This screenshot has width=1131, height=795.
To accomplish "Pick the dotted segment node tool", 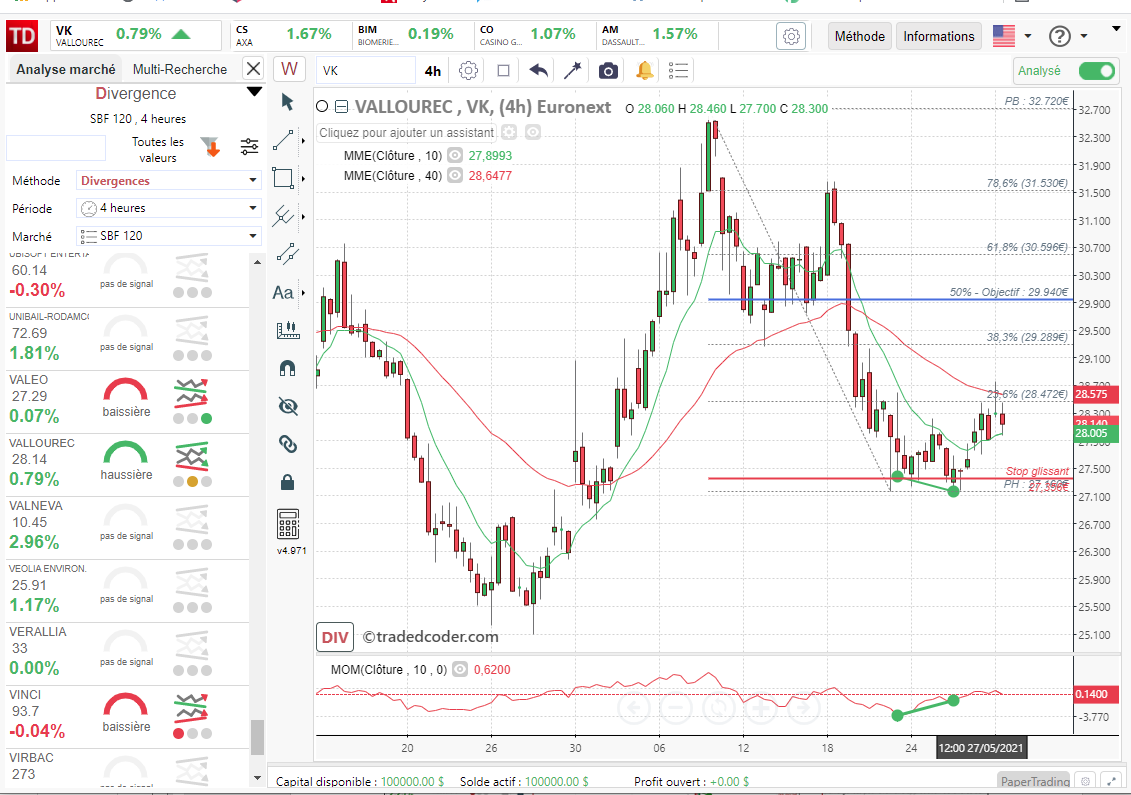I will click(287, 254).
